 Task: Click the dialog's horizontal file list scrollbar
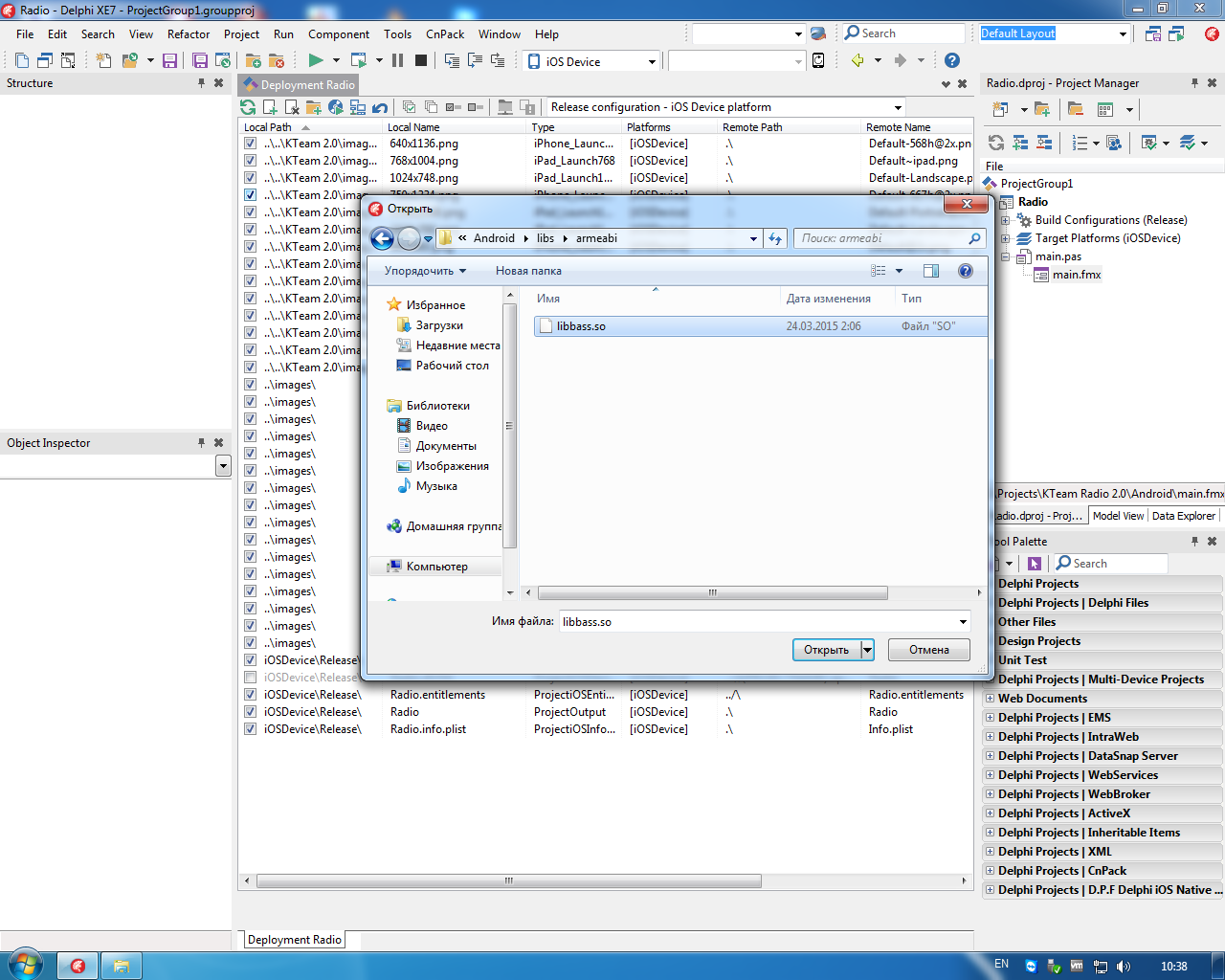(712, 593)
